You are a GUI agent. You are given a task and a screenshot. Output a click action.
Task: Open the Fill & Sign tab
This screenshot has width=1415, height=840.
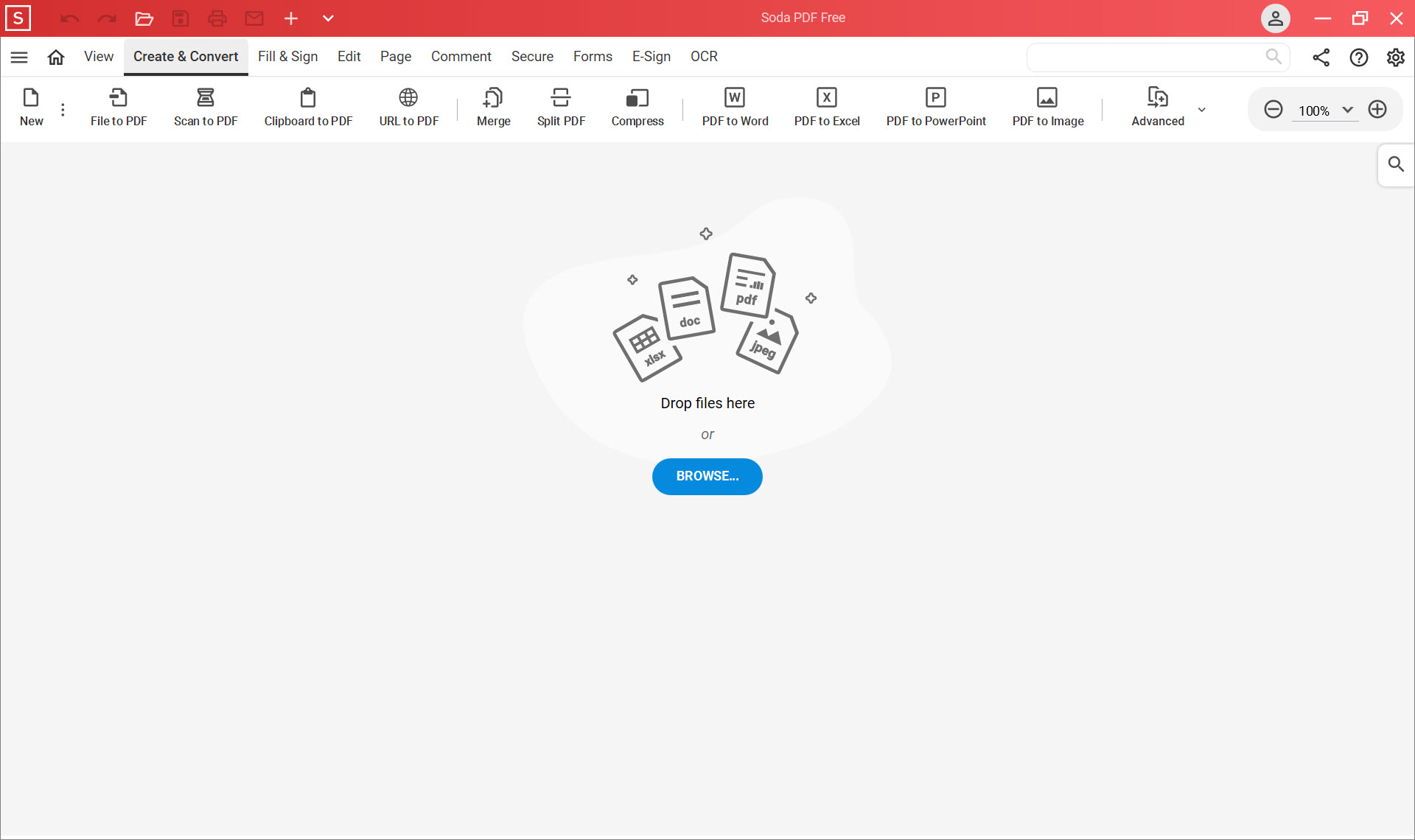(287, 57)
